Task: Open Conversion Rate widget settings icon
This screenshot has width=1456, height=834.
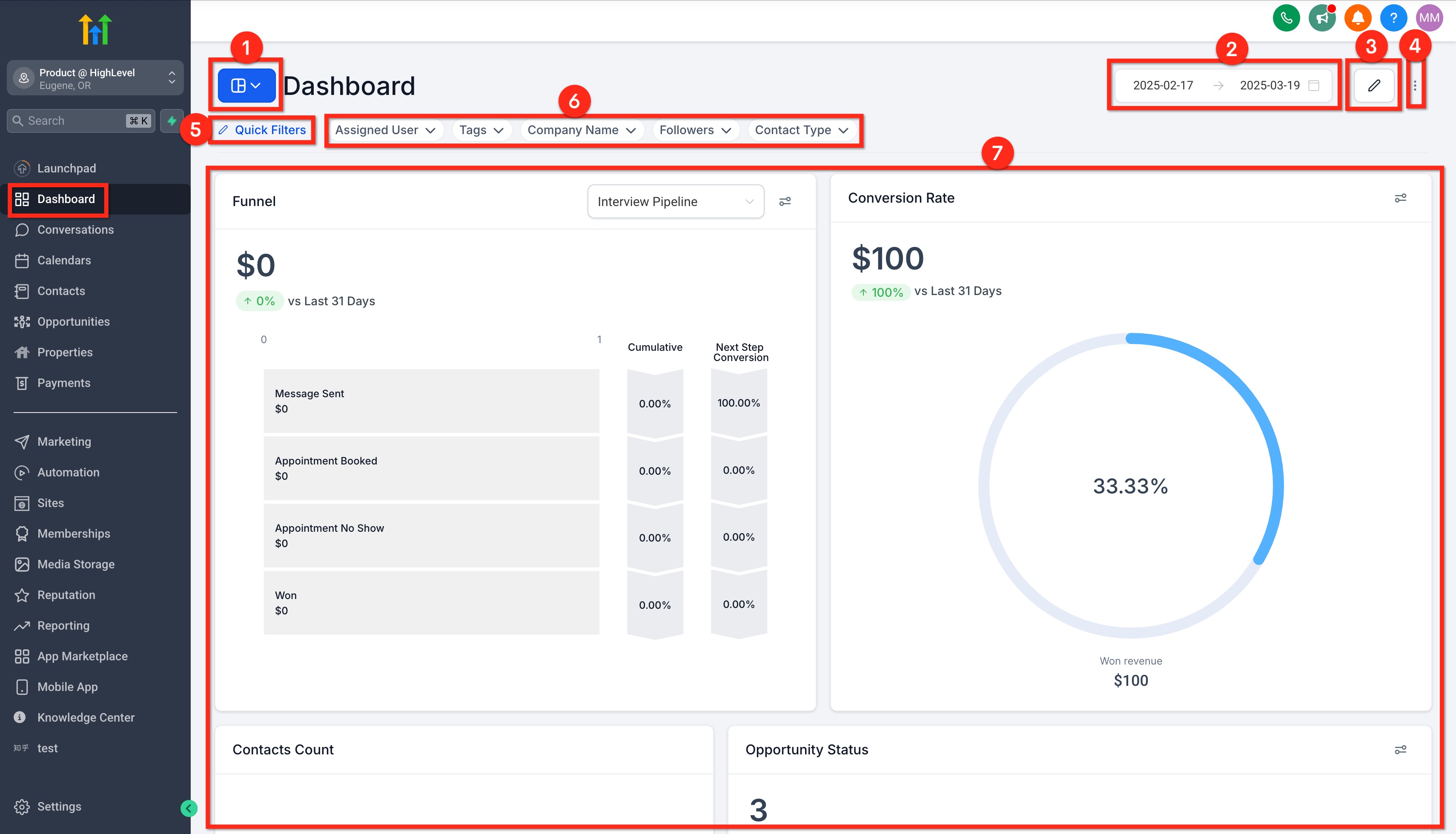Action: pos(1400,198)
